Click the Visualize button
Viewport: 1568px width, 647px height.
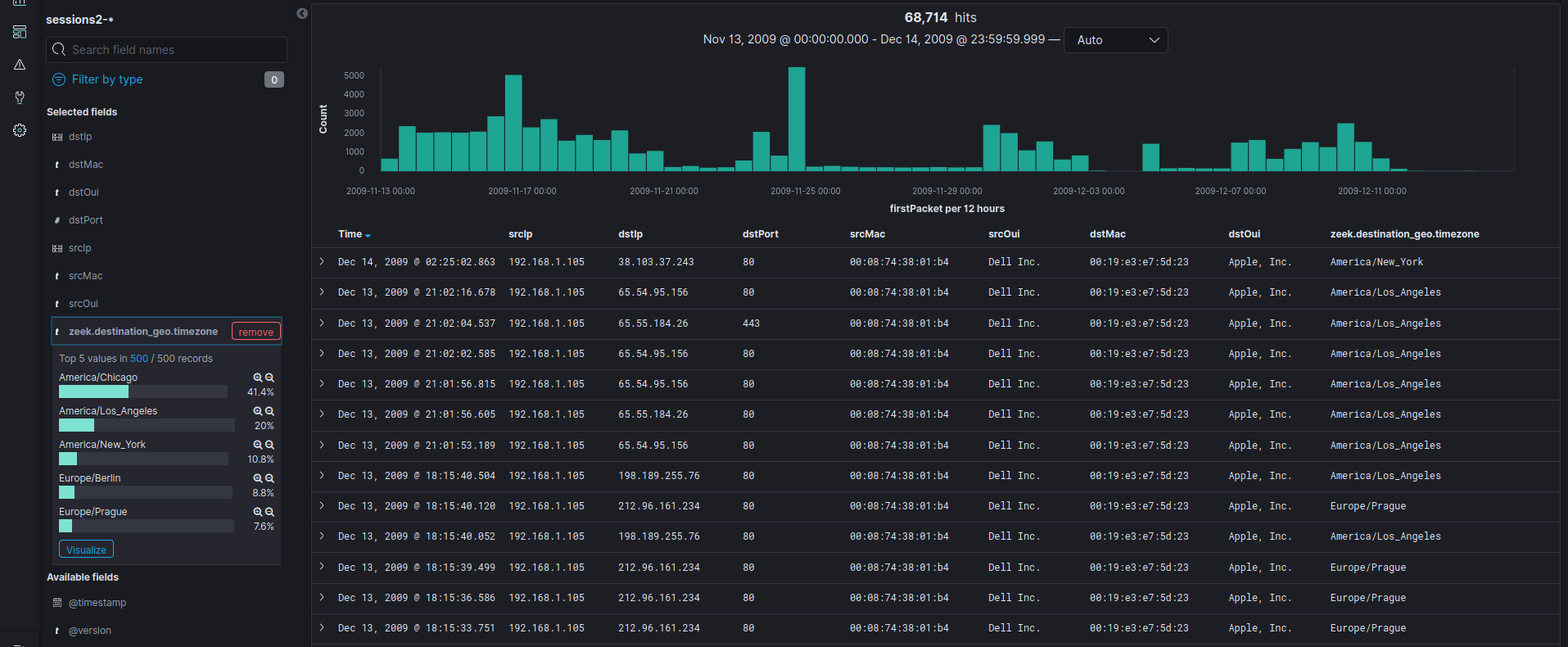tap(86, 550)
